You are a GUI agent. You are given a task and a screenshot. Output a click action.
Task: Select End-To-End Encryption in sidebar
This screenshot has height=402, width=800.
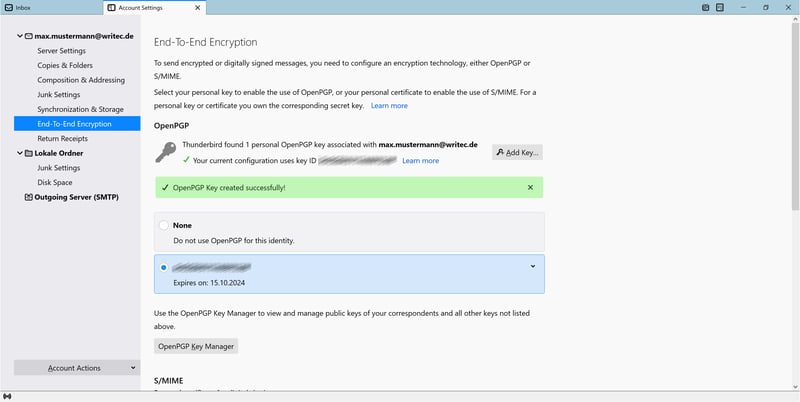point(77,124)
